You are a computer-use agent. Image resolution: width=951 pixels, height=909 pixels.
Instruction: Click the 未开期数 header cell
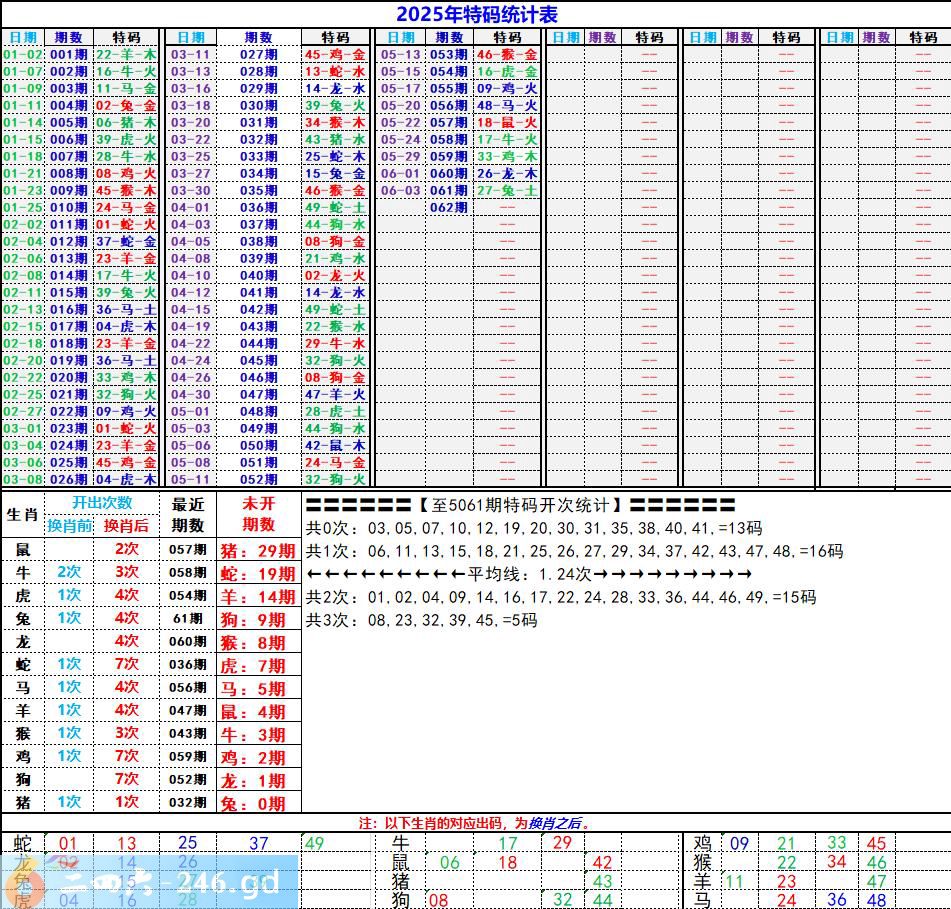click(258, 514)
